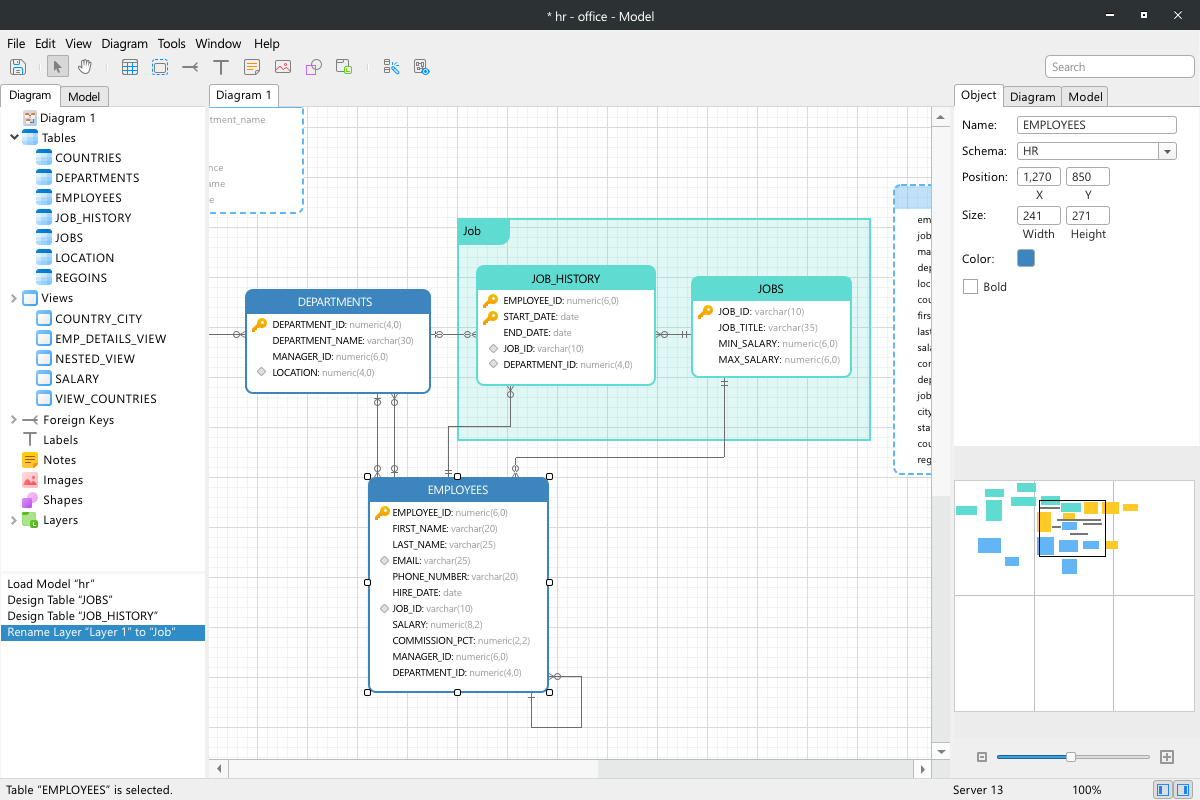Select COUNTRY_CITY view in the tree
The image size is (1200, 800).
click(x=98, y=319)
